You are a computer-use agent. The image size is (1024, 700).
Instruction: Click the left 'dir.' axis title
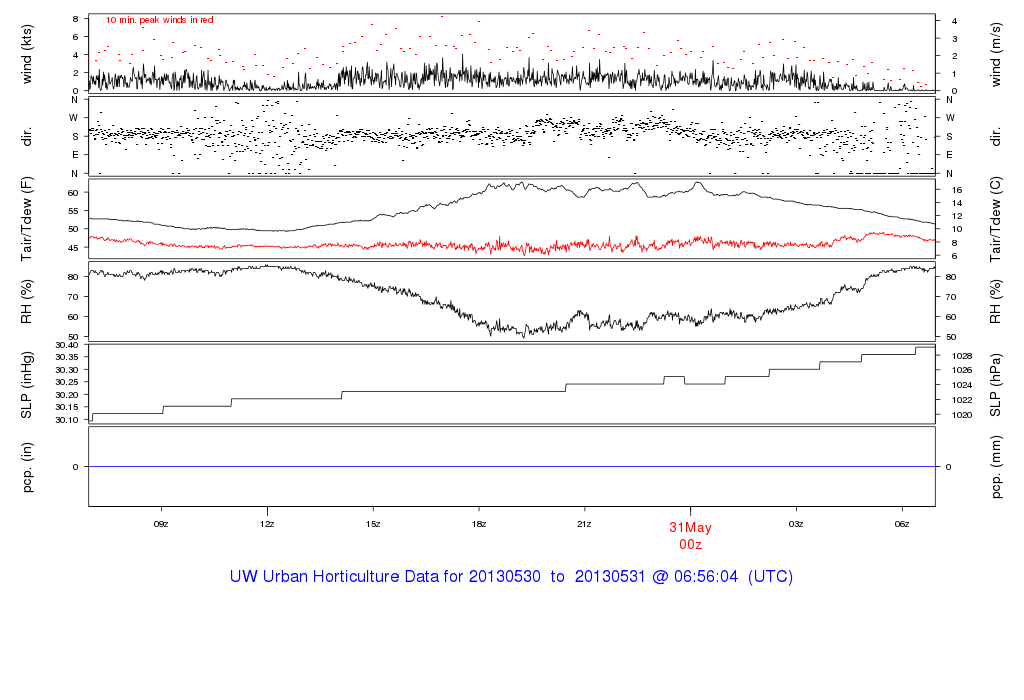[27, 137]
